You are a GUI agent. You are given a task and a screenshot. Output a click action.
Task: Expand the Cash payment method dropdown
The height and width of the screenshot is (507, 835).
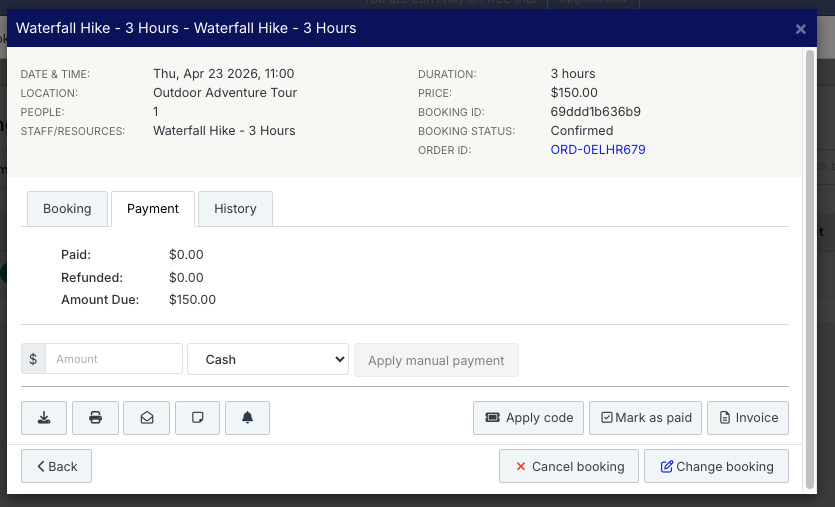coord(267,360)
